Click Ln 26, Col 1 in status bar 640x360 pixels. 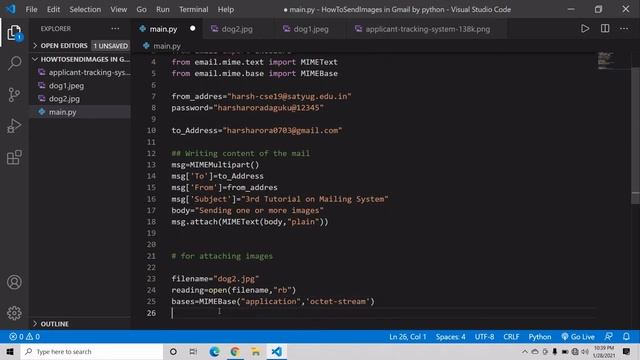coord(407,337)
